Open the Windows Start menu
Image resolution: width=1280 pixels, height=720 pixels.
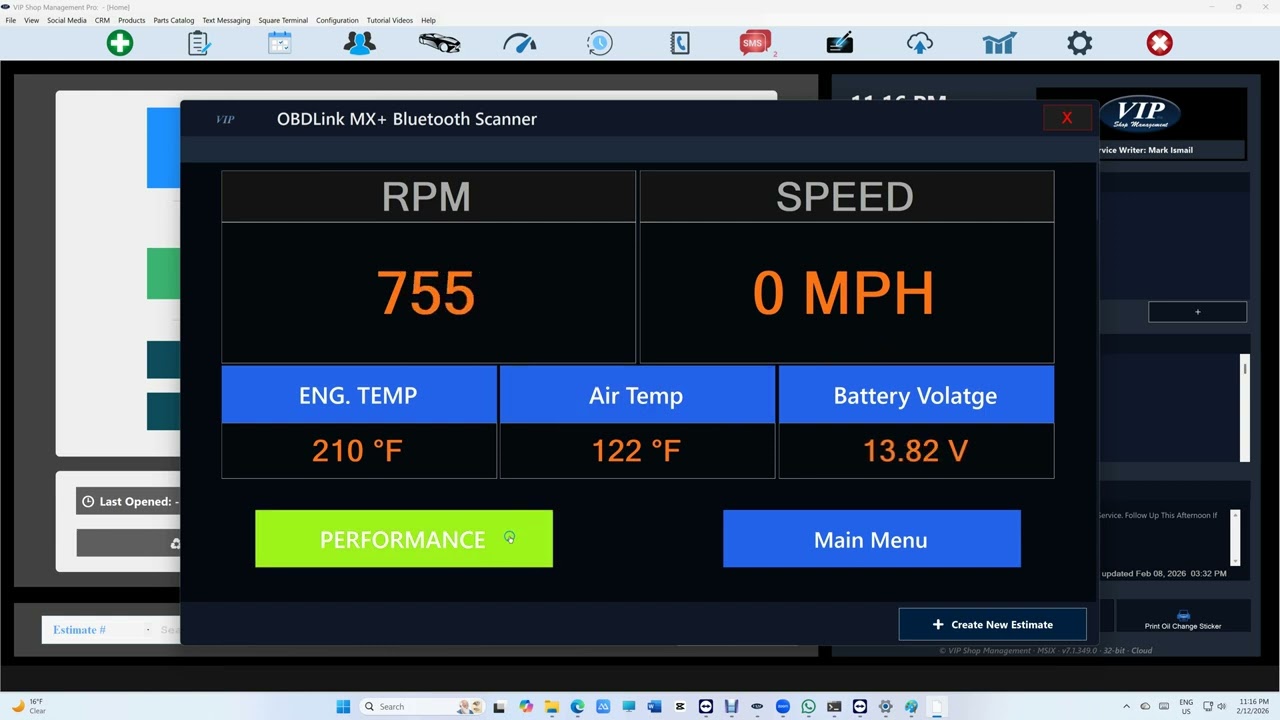[x=343, y=706]
